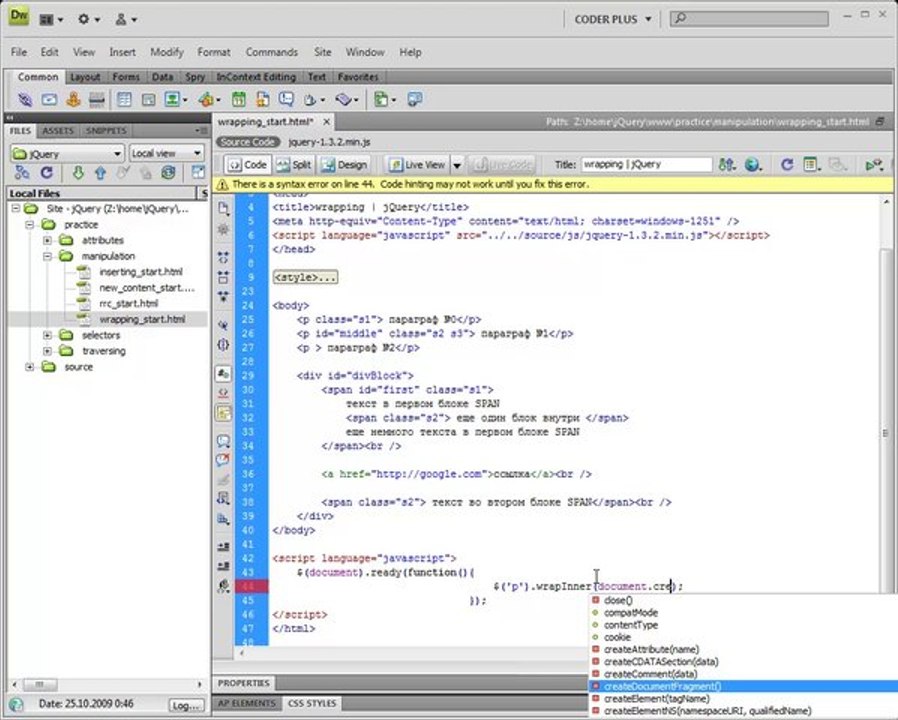The image size is (898, 720).
Task: Expand the attributes folder
Action: (48, 240)
